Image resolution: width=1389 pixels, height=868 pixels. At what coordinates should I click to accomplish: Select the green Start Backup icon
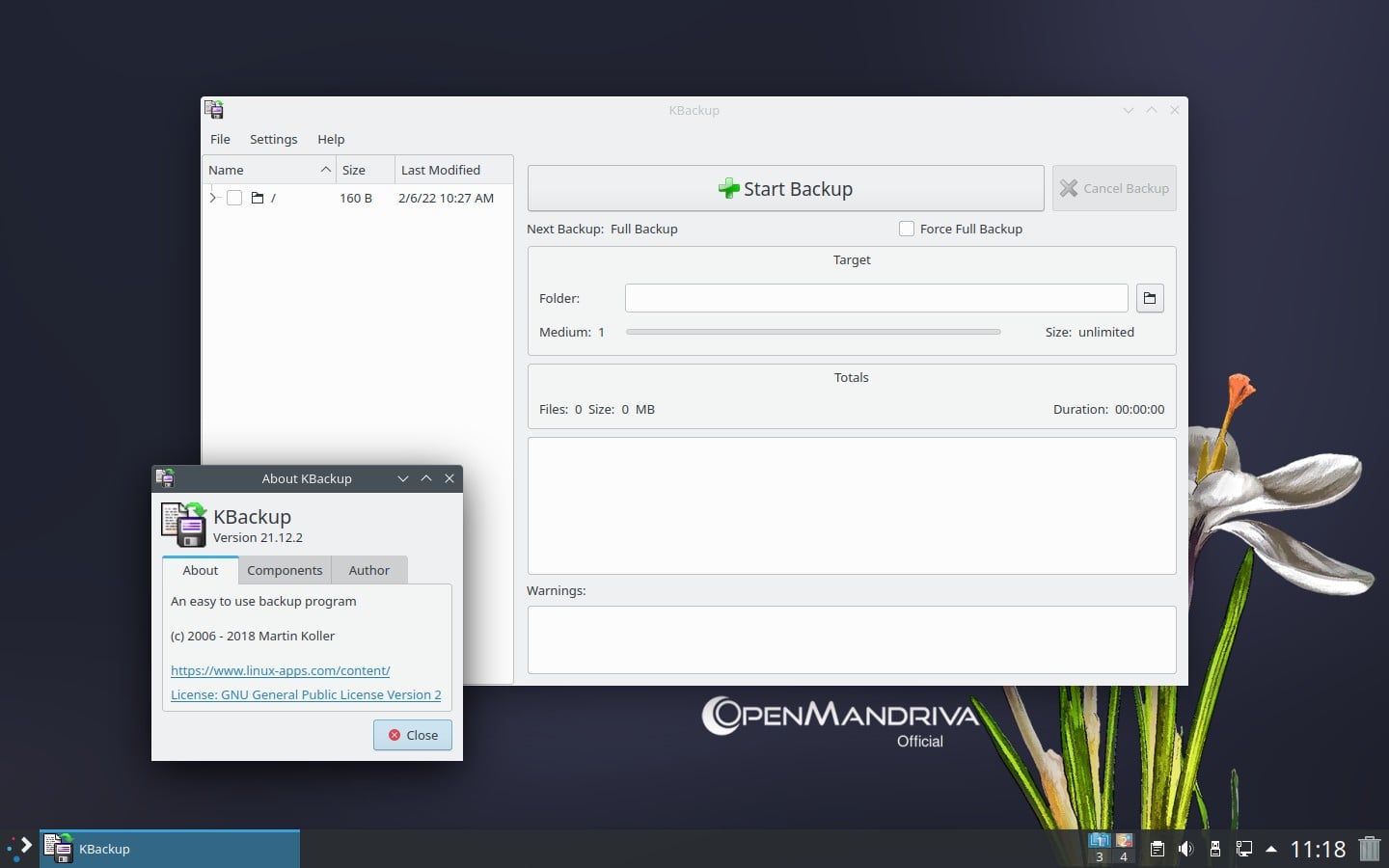pos(730,188)
